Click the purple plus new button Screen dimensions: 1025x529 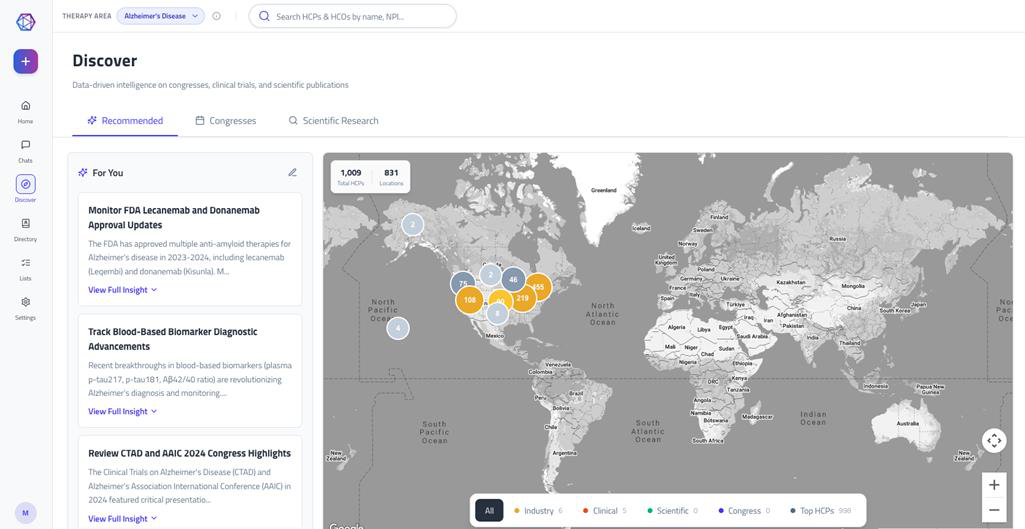tap(25, 61)
